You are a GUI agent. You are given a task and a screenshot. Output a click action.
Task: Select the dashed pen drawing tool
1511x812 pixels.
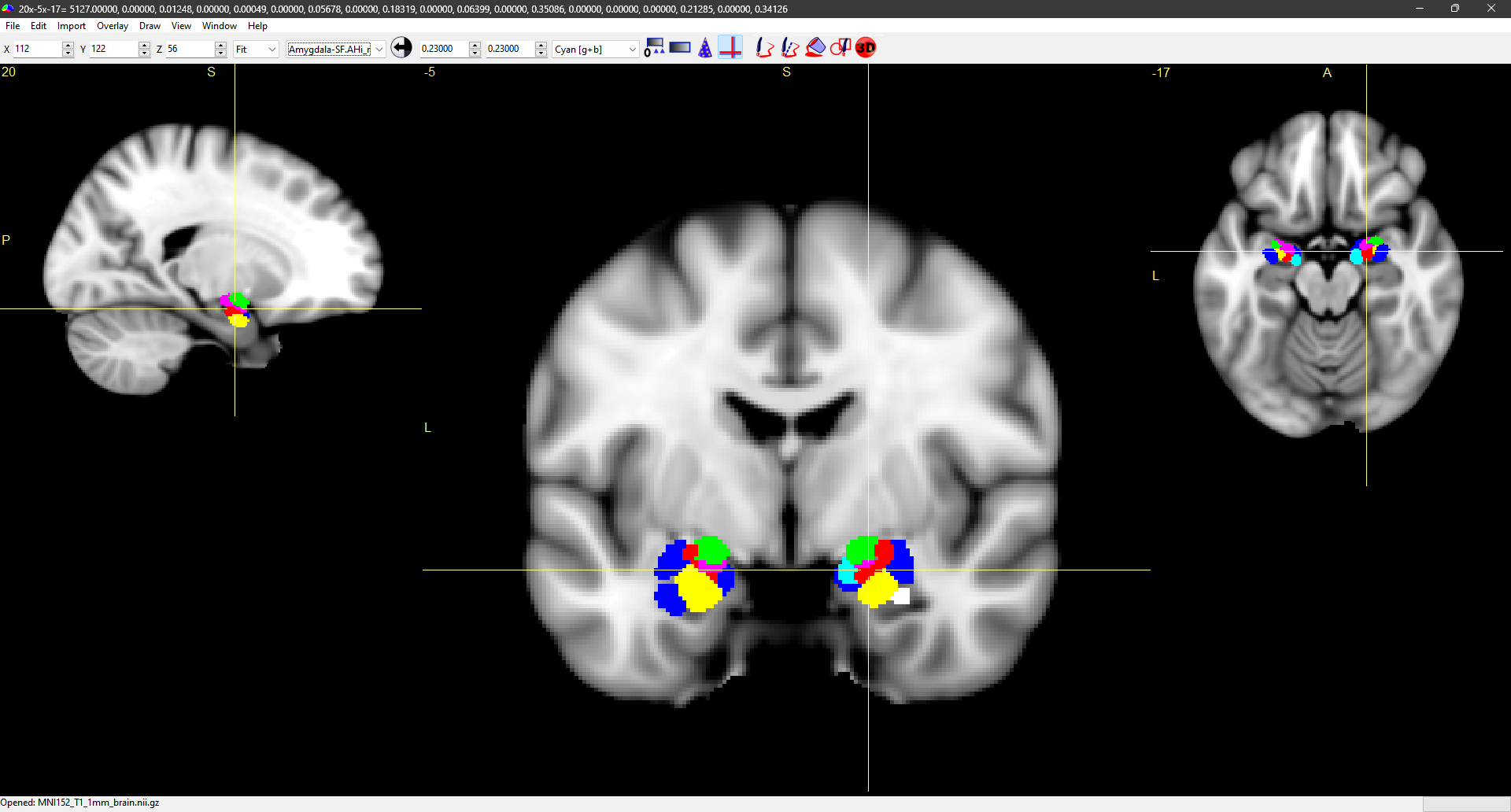pos(790,48)
